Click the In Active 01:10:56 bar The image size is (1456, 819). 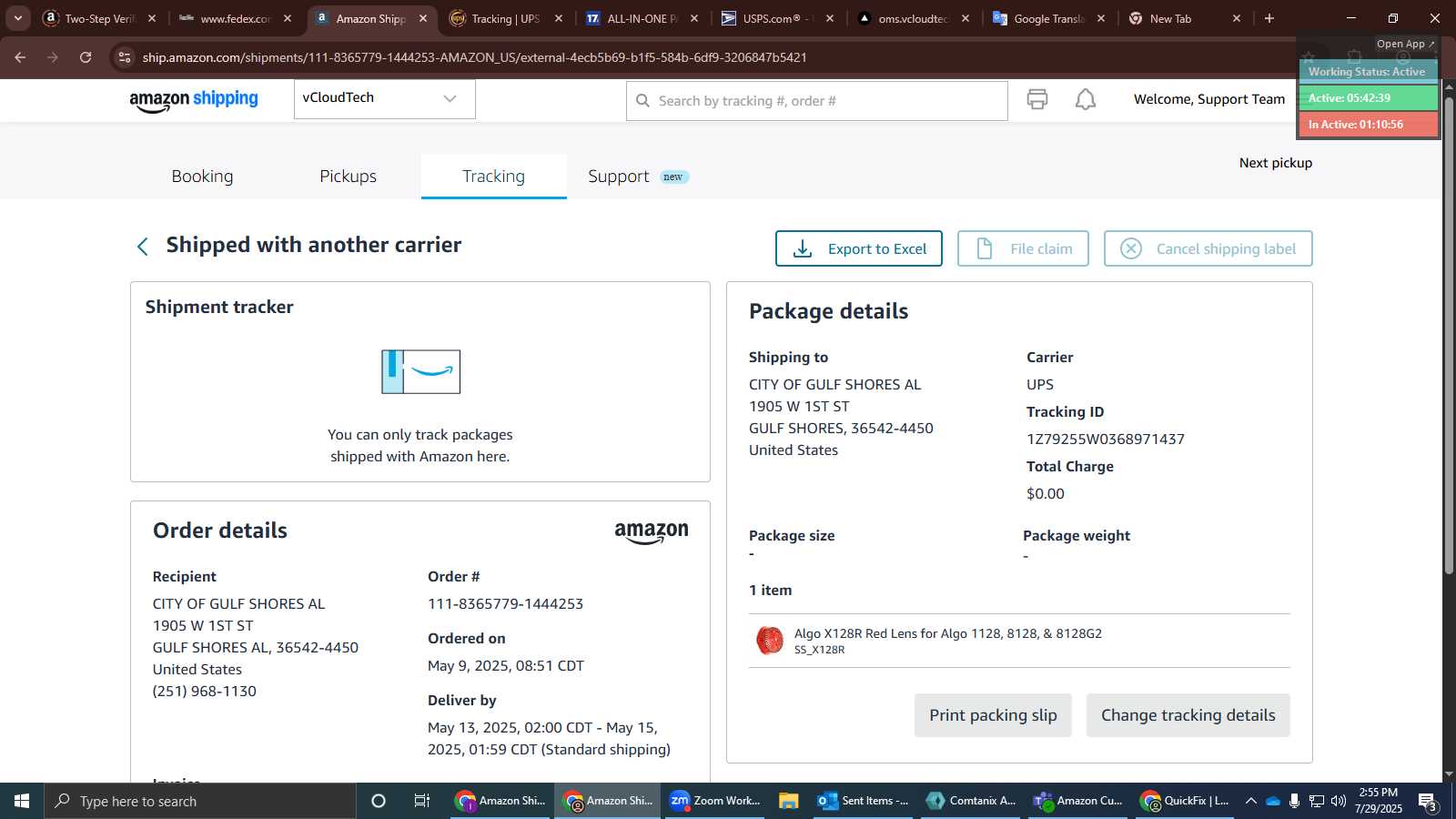point(1368,125)
